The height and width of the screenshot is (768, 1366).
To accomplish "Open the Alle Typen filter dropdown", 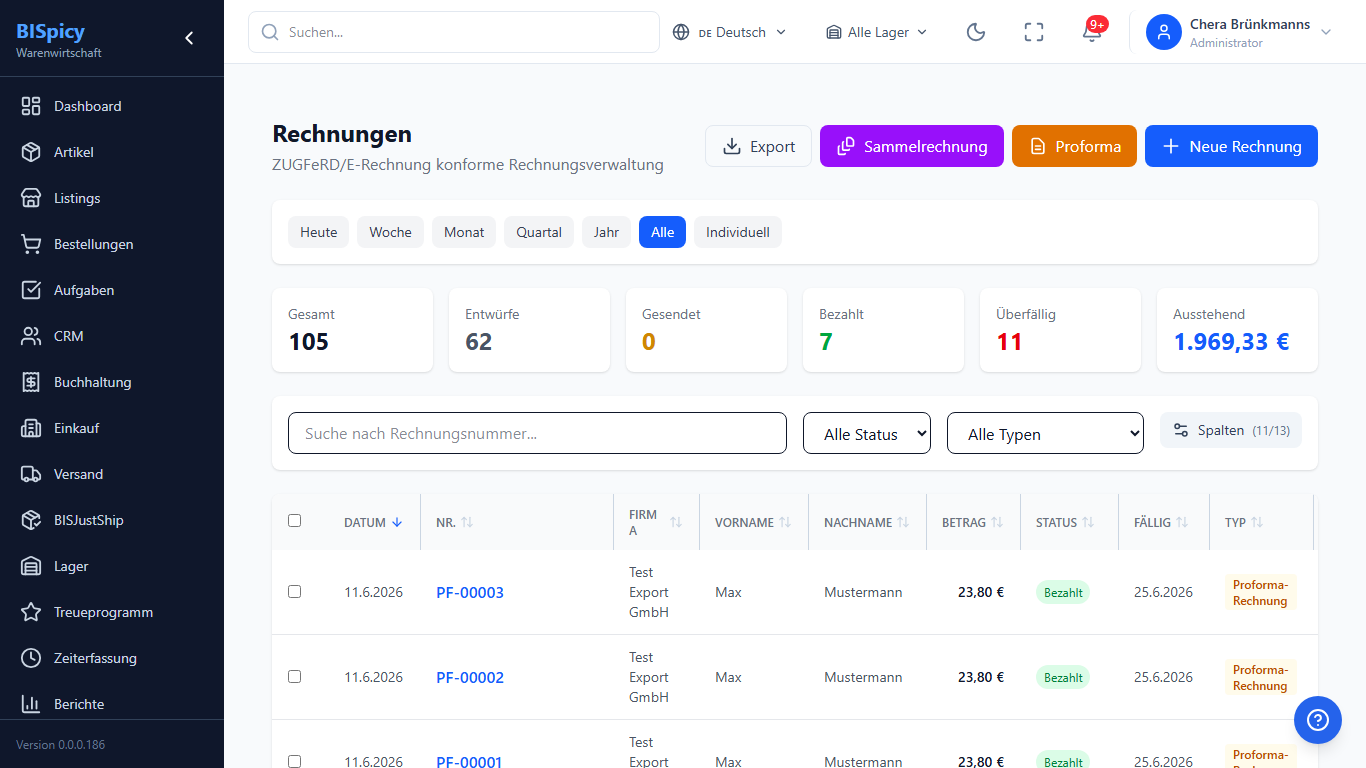I will [1045, 433].
